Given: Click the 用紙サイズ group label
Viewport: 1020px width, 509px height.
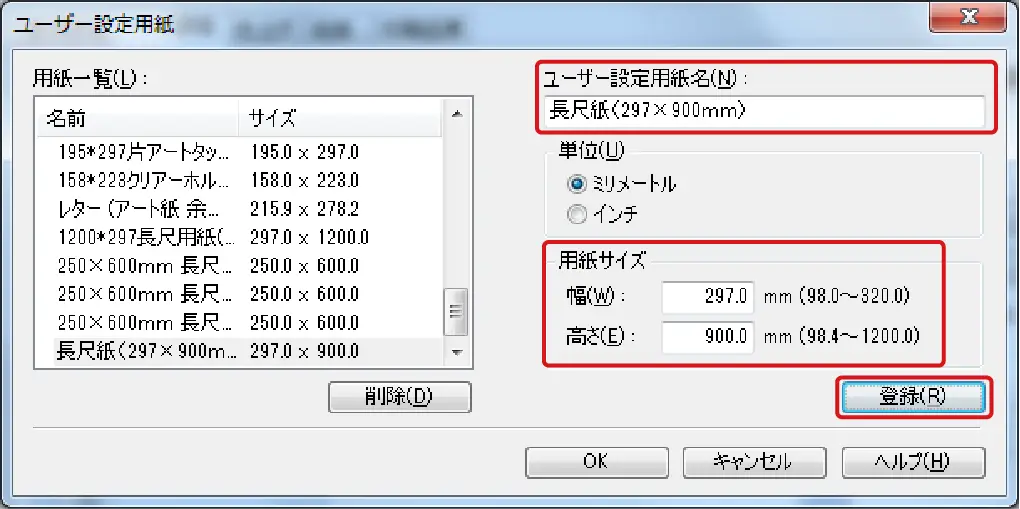Looking at the screenshot, I should coord(602,260).
